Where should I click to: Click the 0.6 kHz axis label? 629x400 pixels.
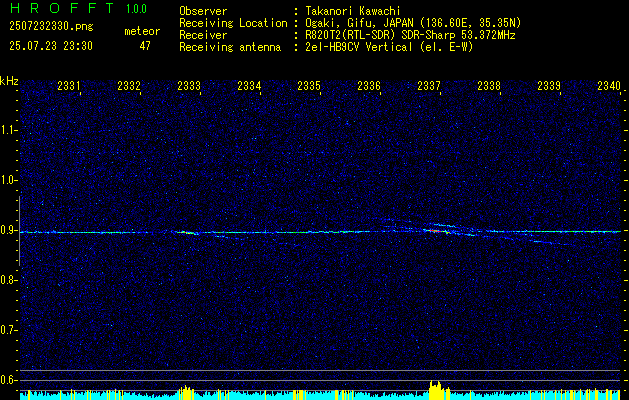click(9, 380)
